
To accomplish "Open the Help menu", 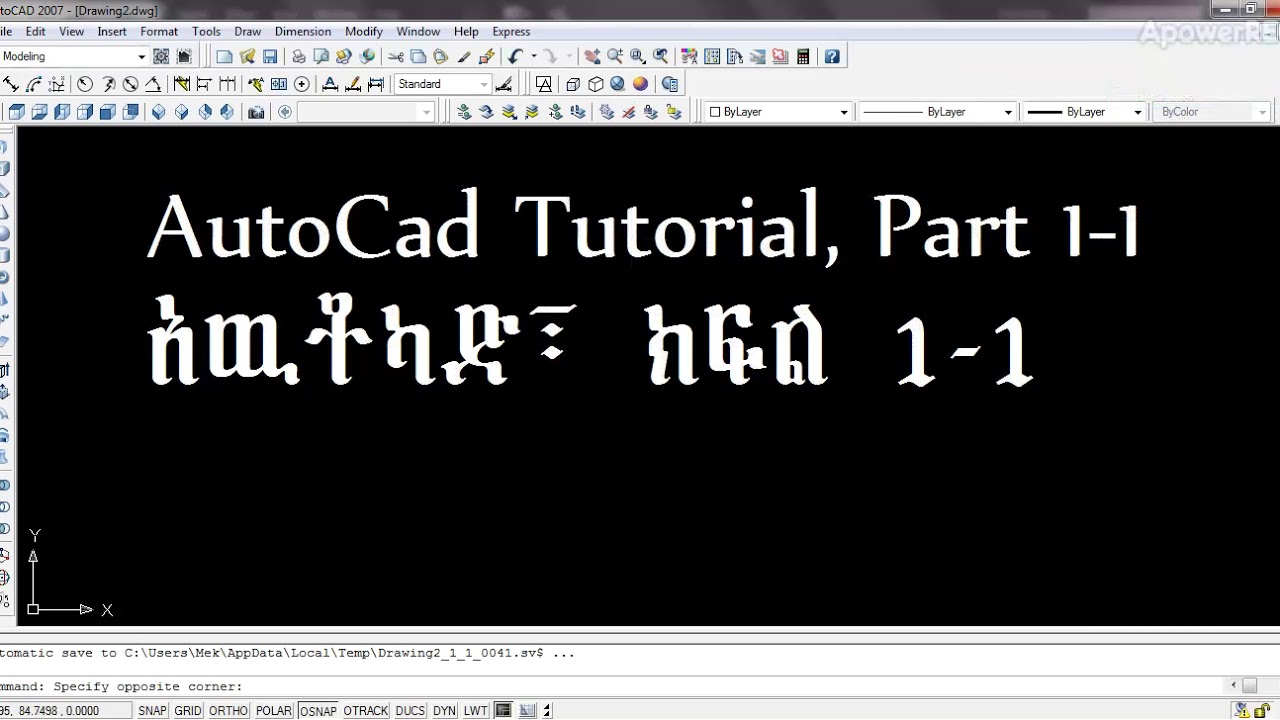I will (466, 31).
